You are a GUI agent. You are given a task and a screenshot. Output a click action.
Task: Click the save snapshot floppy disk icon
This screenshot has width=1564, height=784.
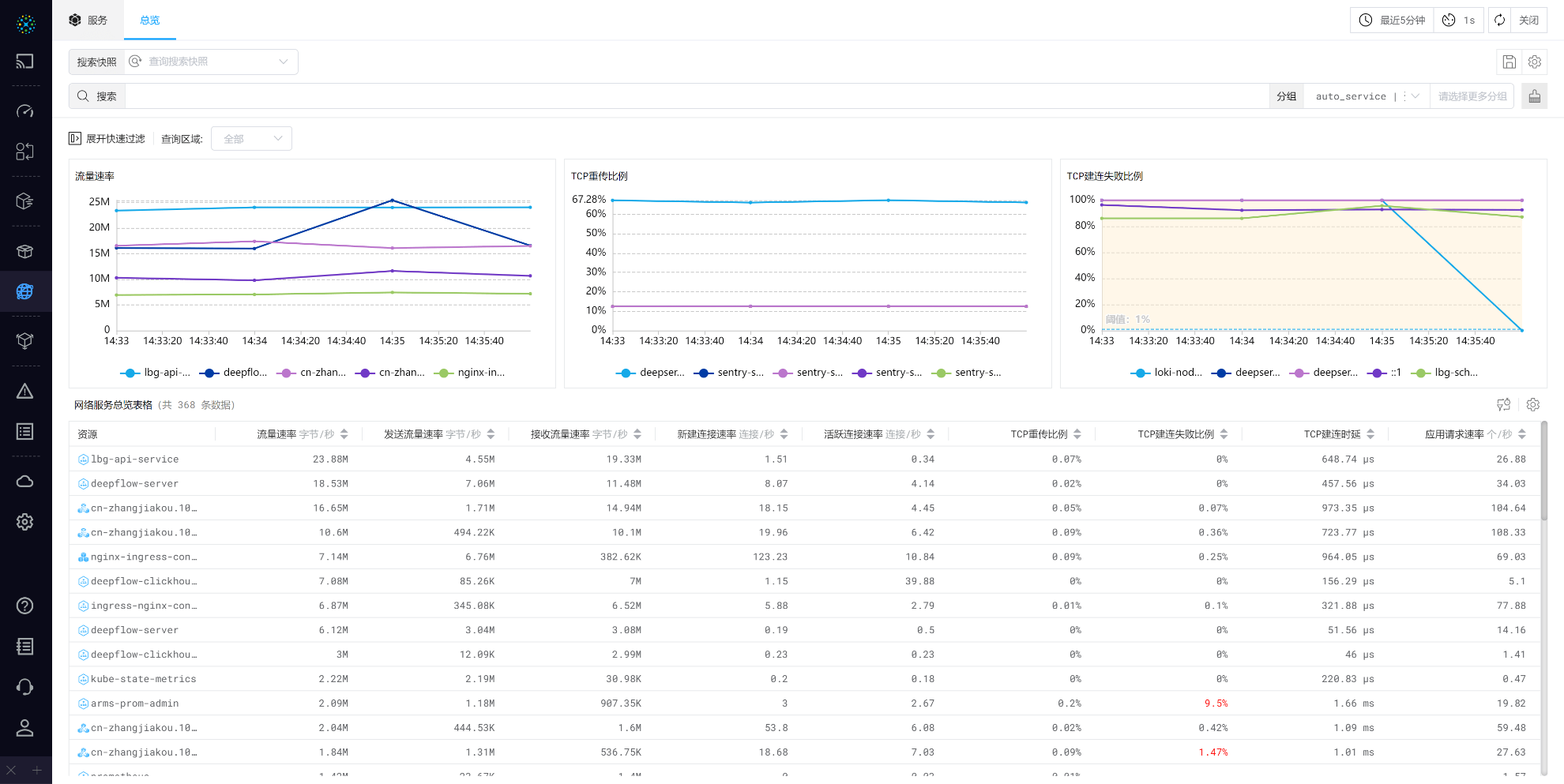click(x=1509, y=62)
